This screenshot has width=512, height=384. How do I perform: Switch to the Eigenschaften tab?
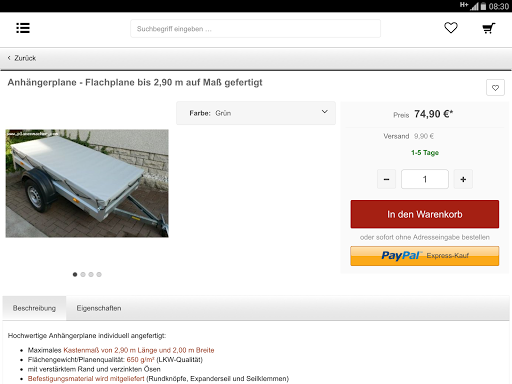(x=99, y=308)
